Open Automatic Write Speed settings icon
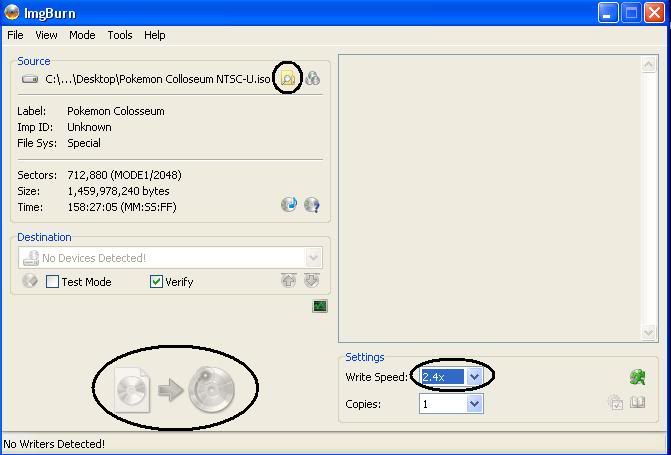Viewport: 671px width, 455px height. coord(638,377)
